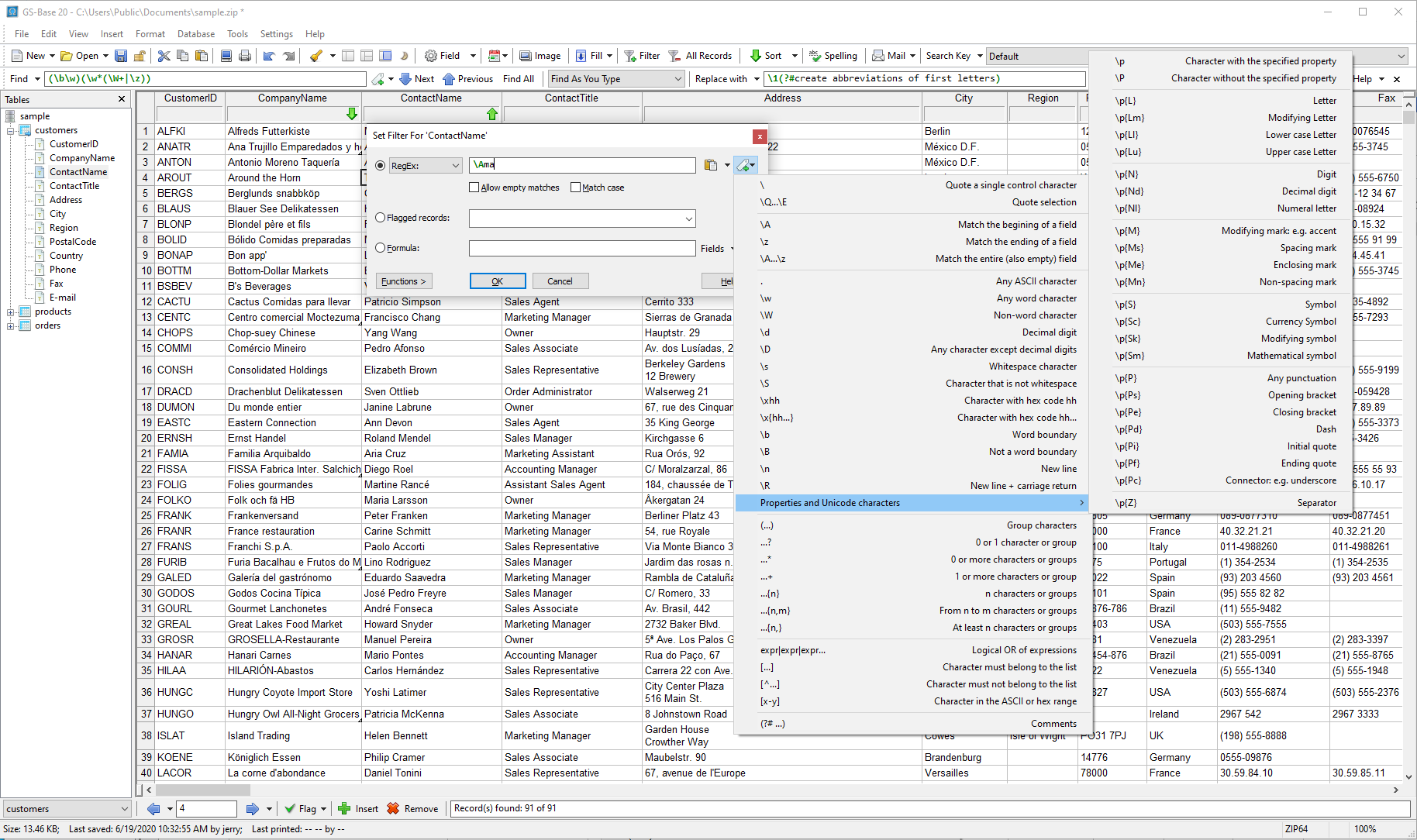This screenshot has height=840, width=1417.
Task: Choose 'Properties and Unicode characters' menu entry
Action: coord(912,503)
